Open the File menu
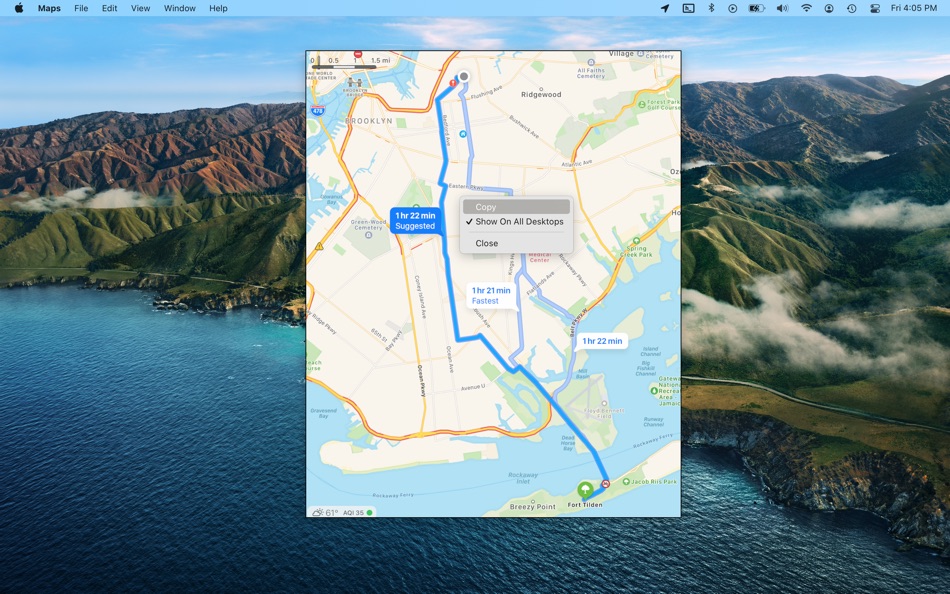This screenshot has width=950, height=594. [x=81, y=8]
